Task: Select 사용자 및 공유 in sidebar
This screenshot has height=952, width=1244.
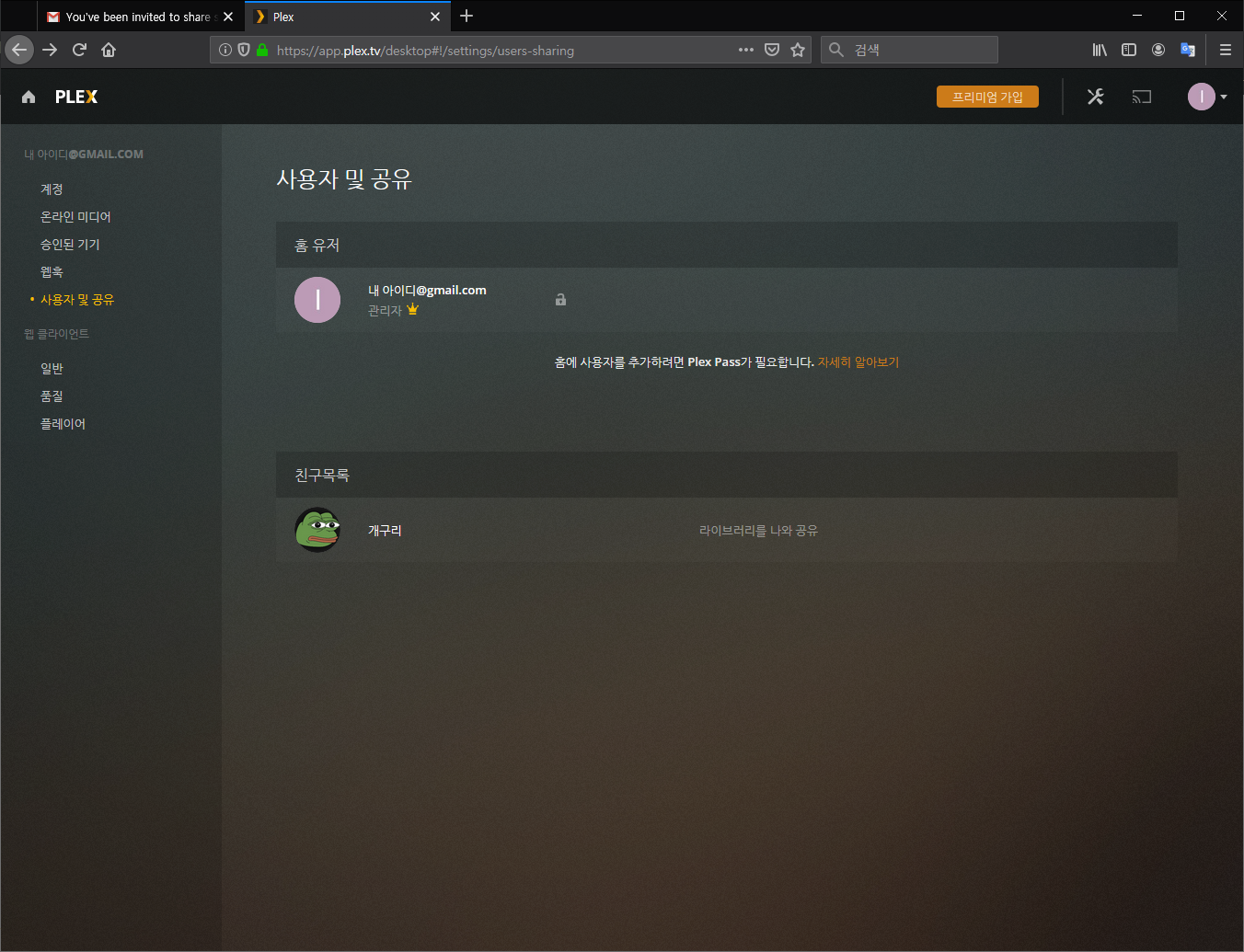Action: pos(77,300)
